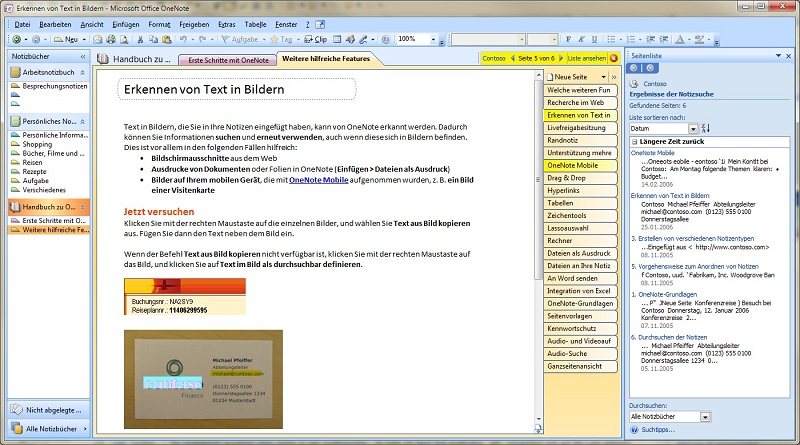This screenshot has width=800, height=445.
Task: Open the Datum sort dropdown
Action: (x=693, y=129)
